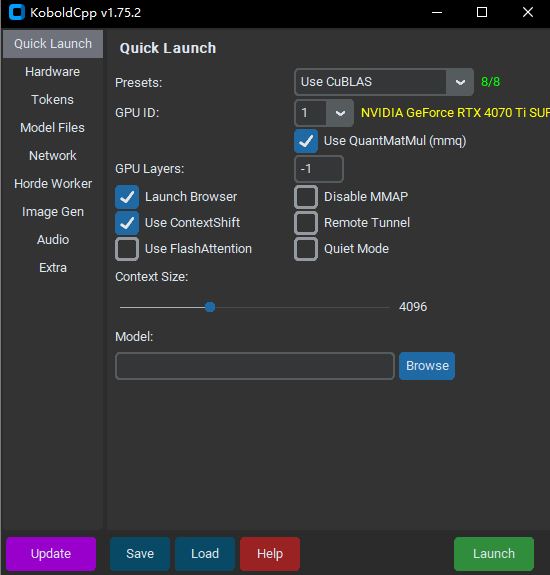Click the KoboldCpp app icon in title bar
Viewport: 550px width, 575px height.
[x=16, y=12]
